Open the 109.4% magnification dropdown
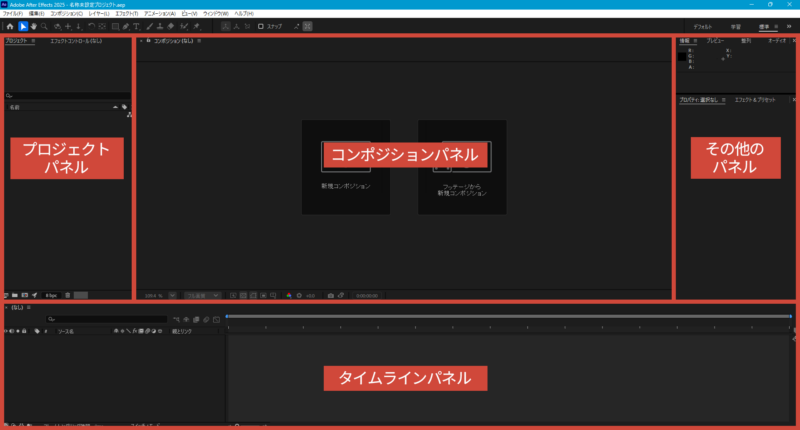The width and height of the screenshot is (800, 430). tap(172, 295)
